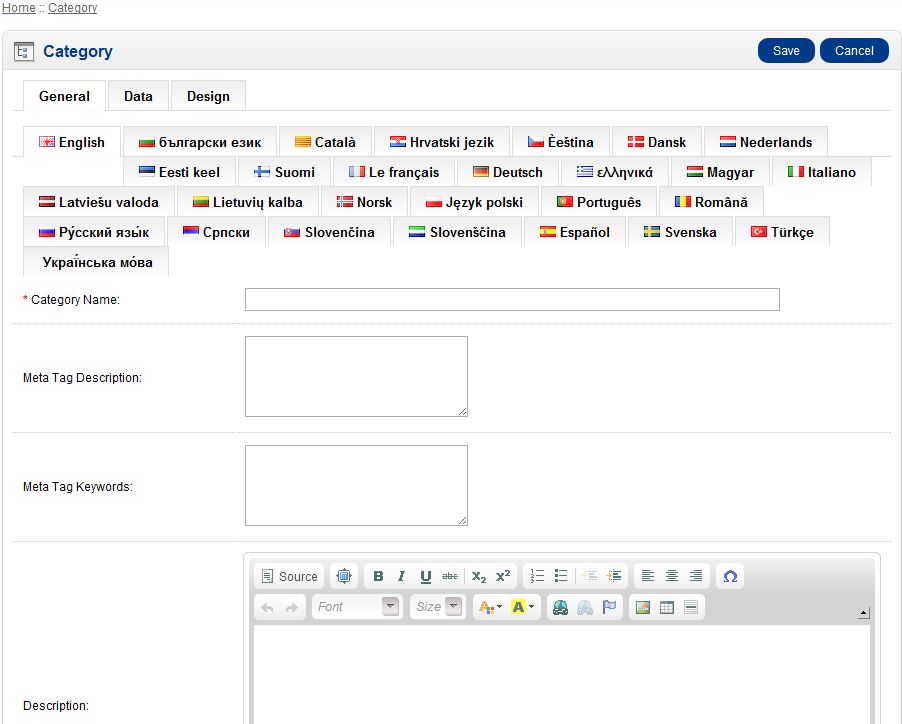Apply strikethrough formatting
902x724 pixels.
pos(450,576)
